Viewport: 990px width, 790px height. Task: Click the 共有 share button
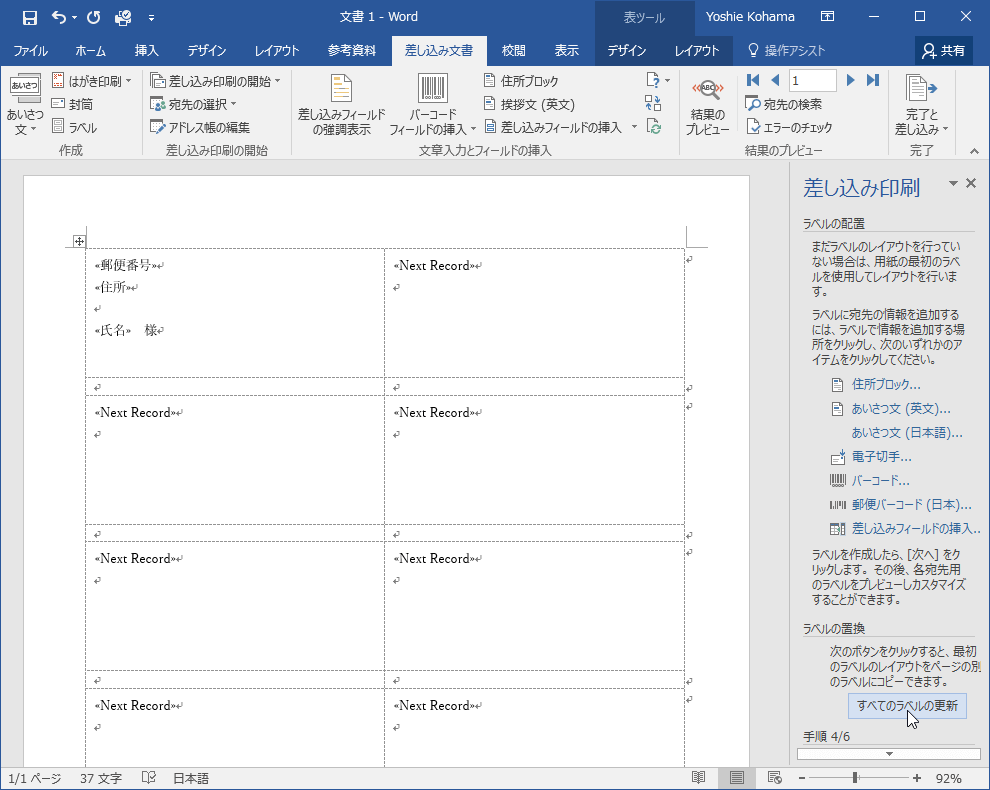(x=944, y=51)
